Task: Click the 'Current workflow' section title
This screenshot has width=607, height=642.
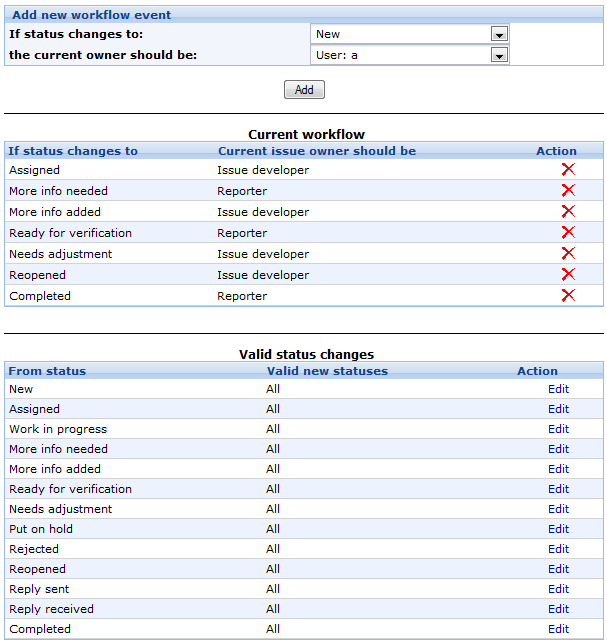Action: point(306,134)
